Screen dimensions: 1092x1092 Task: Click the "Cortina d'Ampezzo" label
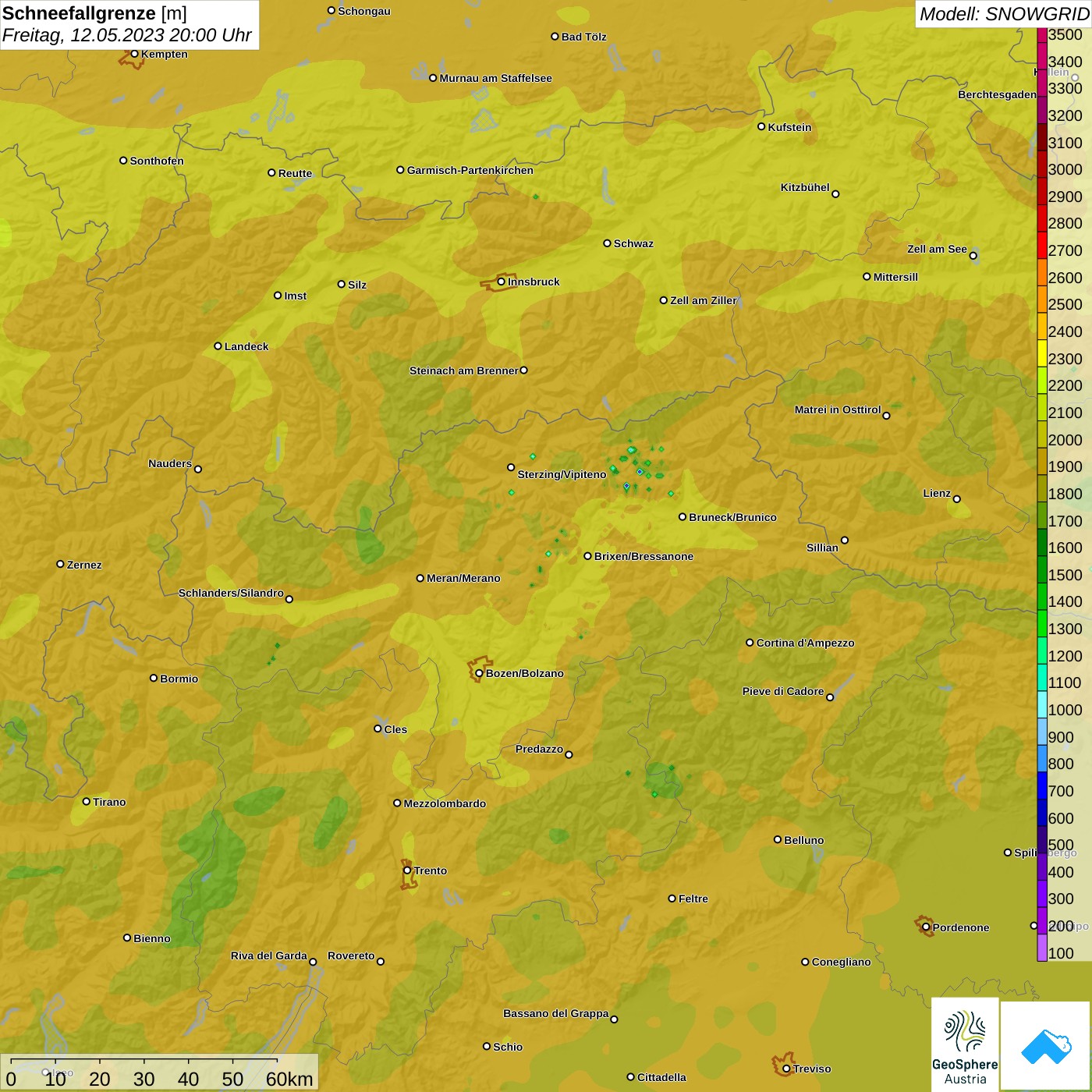pos(805,643)
